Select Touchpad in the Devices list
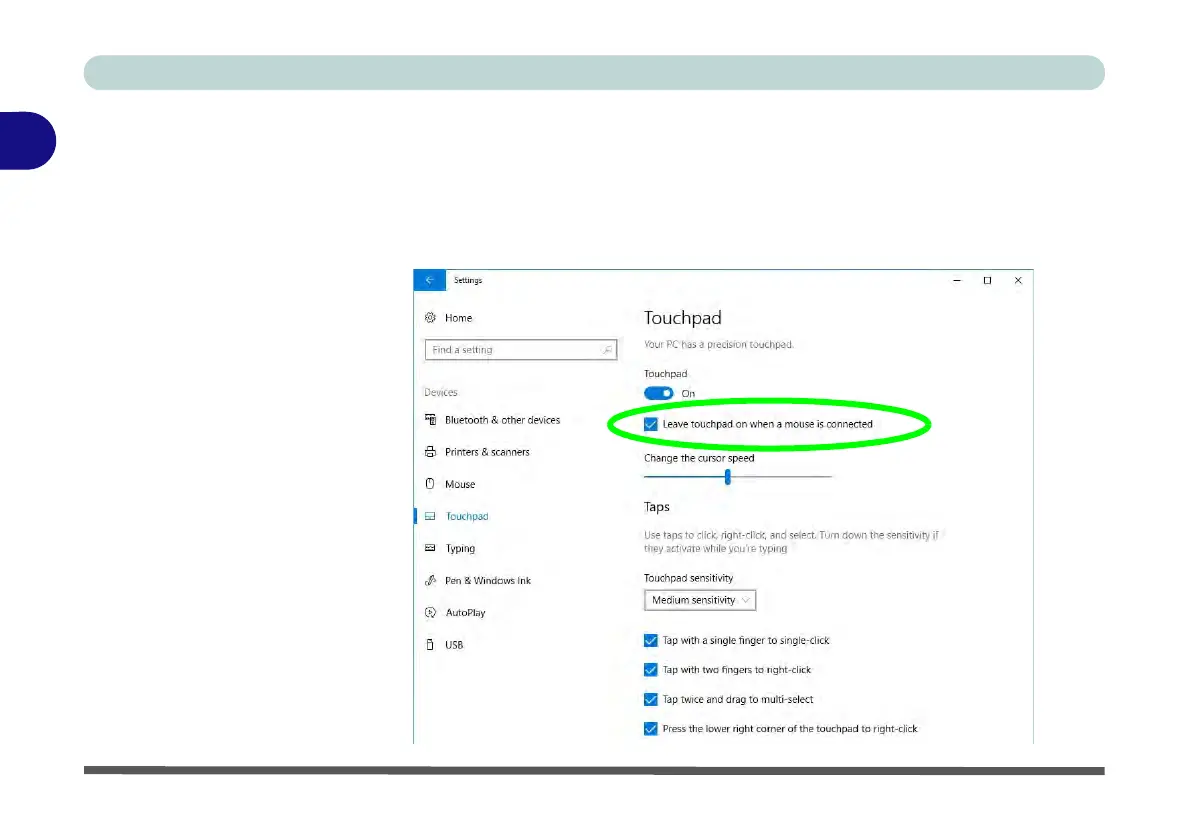This screenshot has height=838, width=1190. point(467,516)
